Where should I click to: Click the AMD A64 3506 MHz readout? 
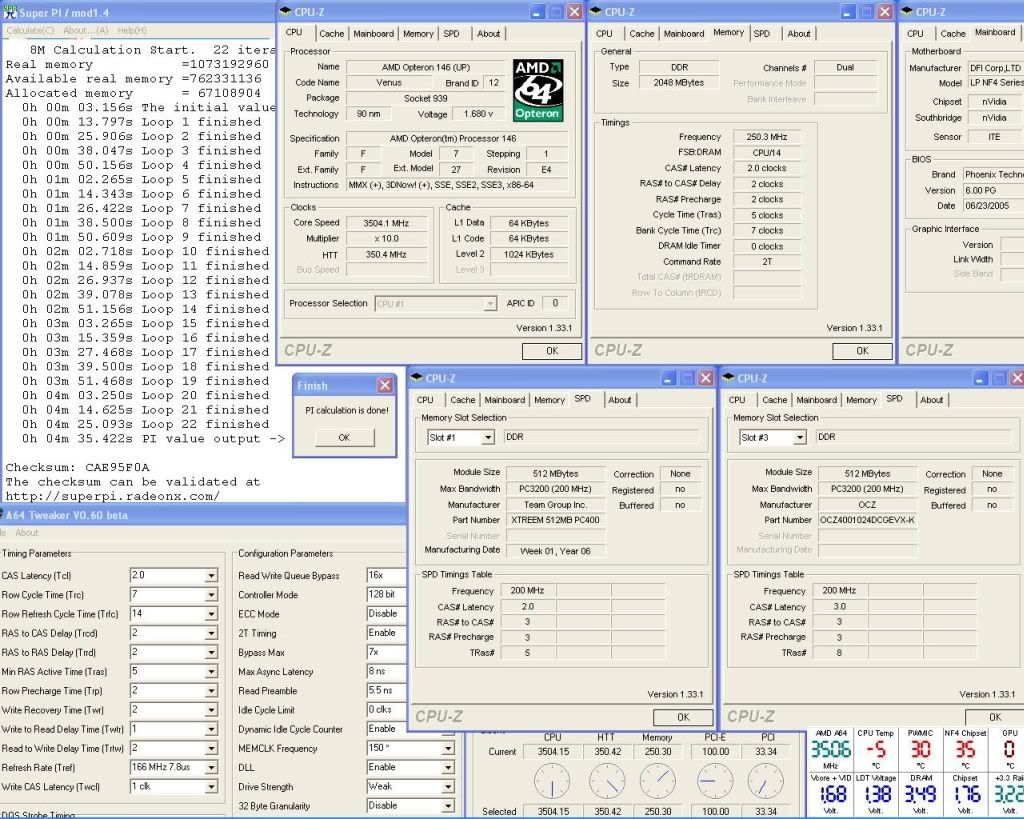point(831,749)
